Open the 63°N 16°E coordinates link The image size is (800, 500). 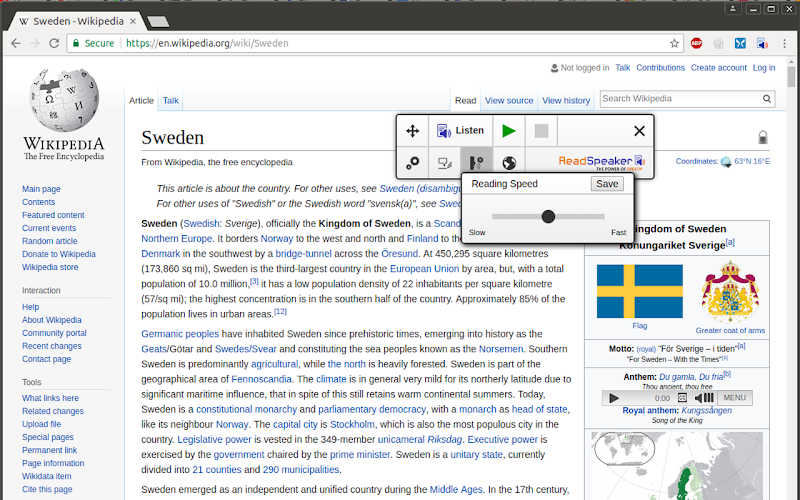752,161
